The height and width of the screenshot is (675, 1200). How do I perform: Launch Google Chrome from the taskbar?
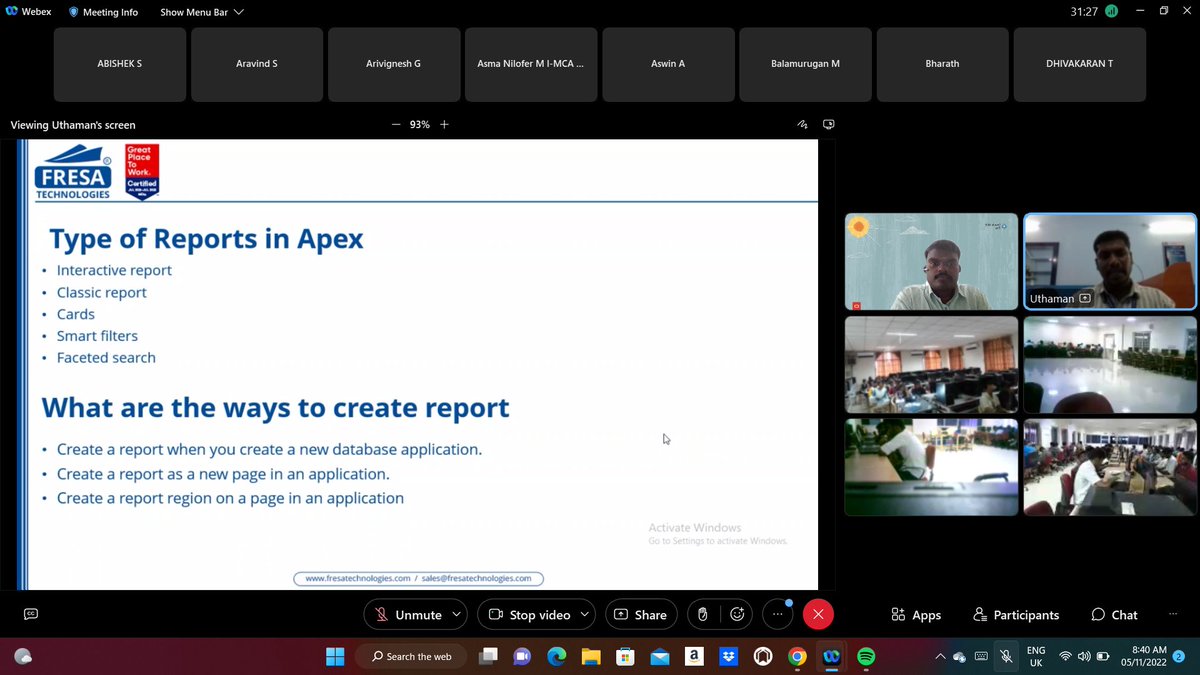click(797, 656)
